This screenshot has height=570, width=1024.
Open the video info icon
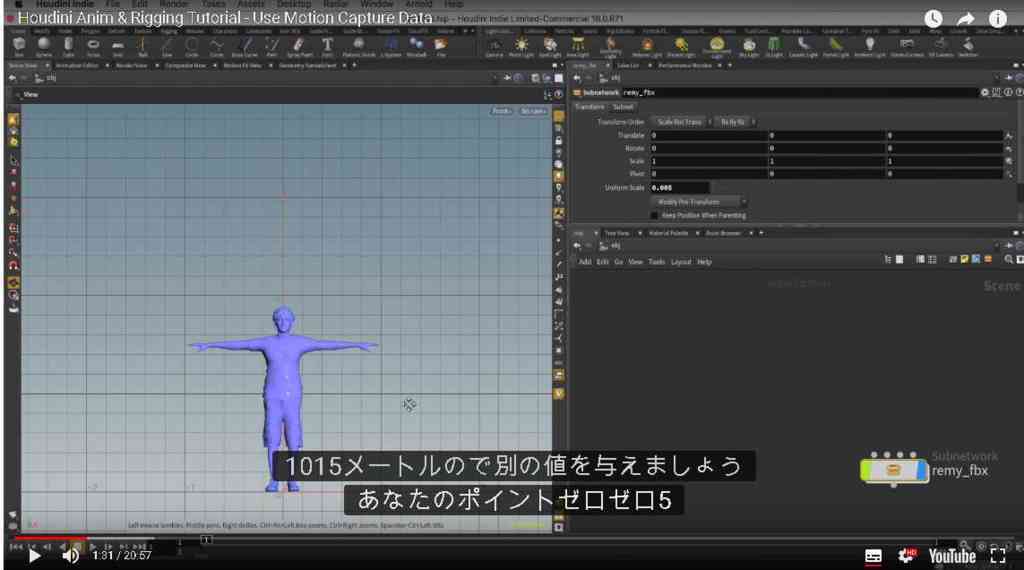997,19
